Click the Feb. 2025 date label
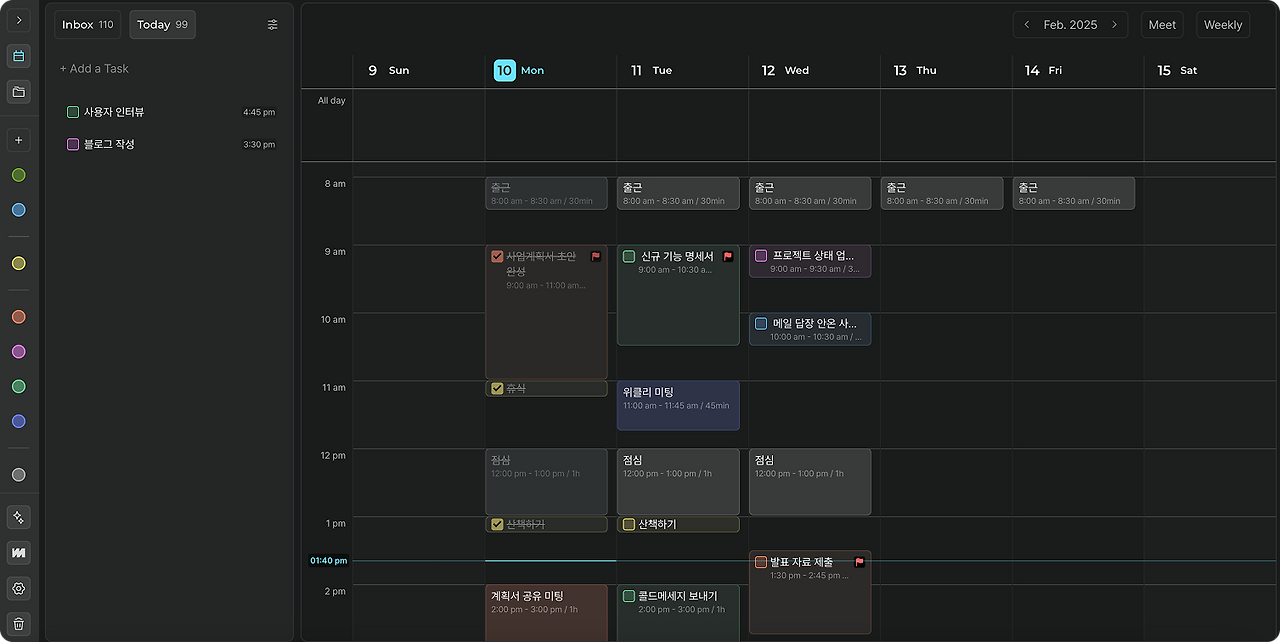The height and width of the screenshot is (642, 1280). pos(1070,25)
